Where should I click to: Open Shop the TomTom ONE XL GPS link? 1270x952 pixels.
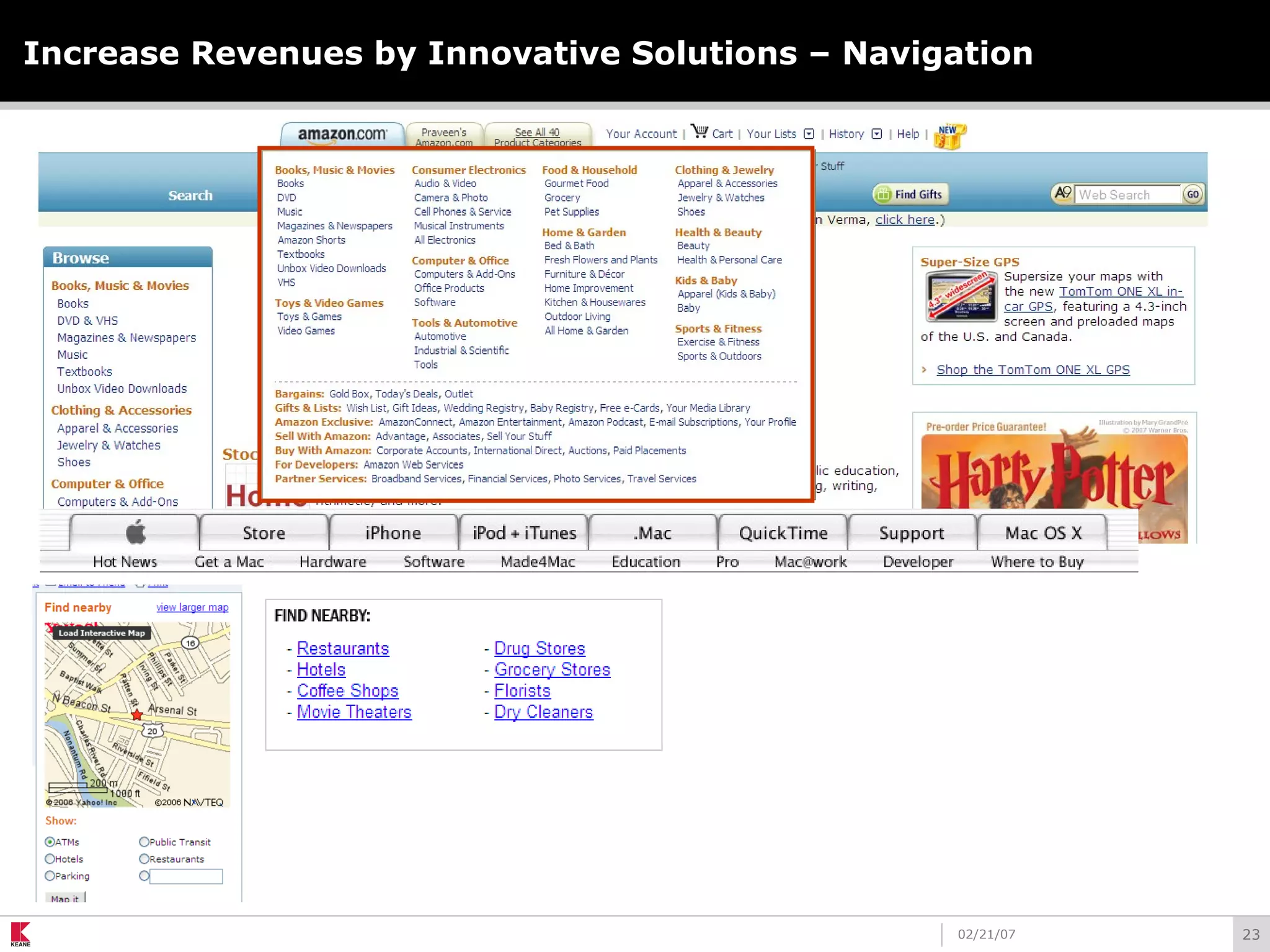pyautogui.click(x=1033, y=369)
